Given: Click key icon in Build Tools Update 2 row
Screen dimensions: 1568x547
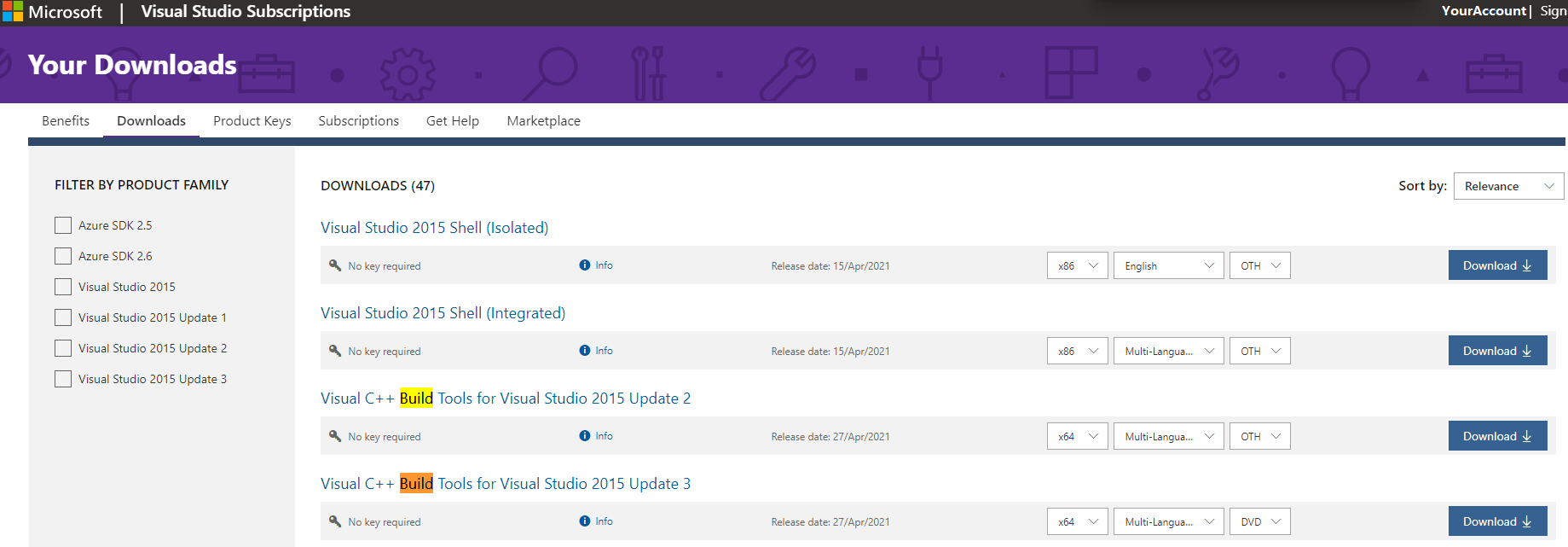Looking at the screenshot, I should [x=335, y=436].
